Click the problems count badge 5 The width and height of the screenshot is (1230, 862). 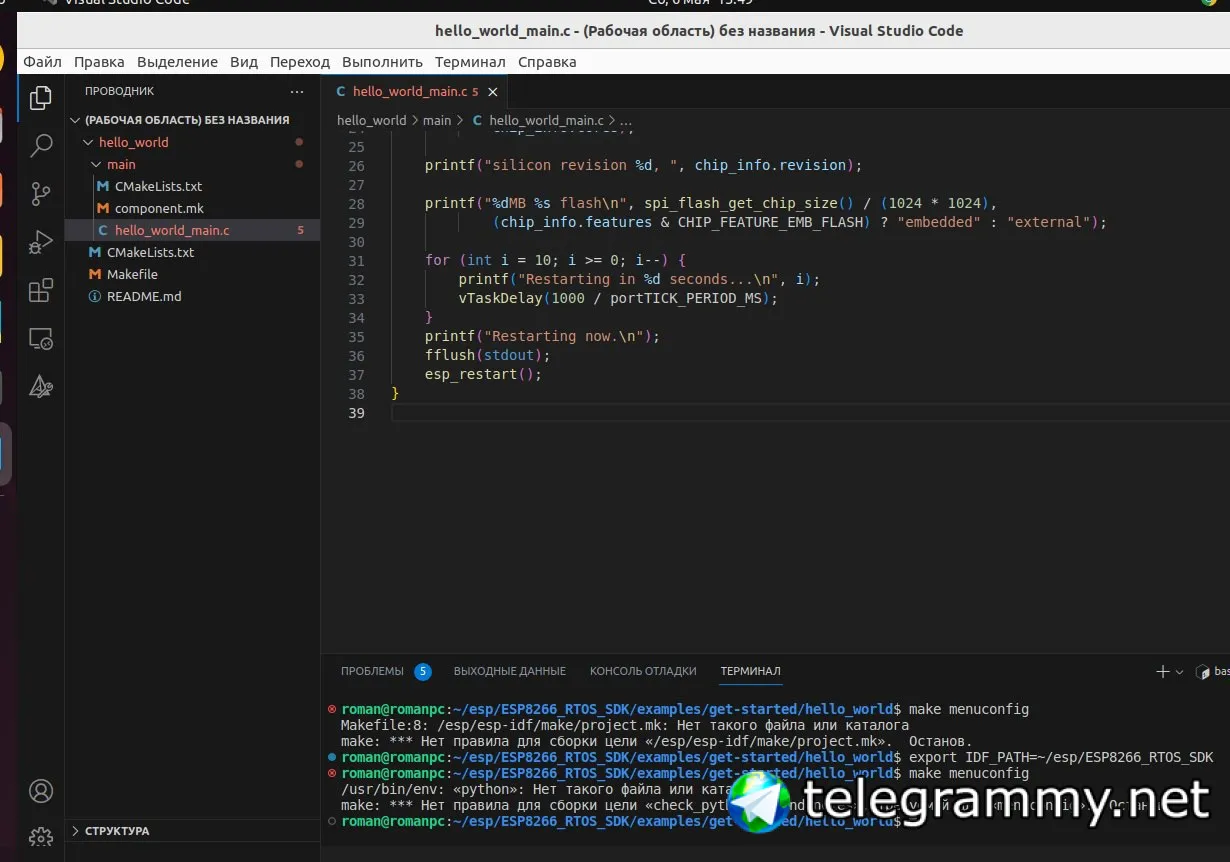[422, 672]
